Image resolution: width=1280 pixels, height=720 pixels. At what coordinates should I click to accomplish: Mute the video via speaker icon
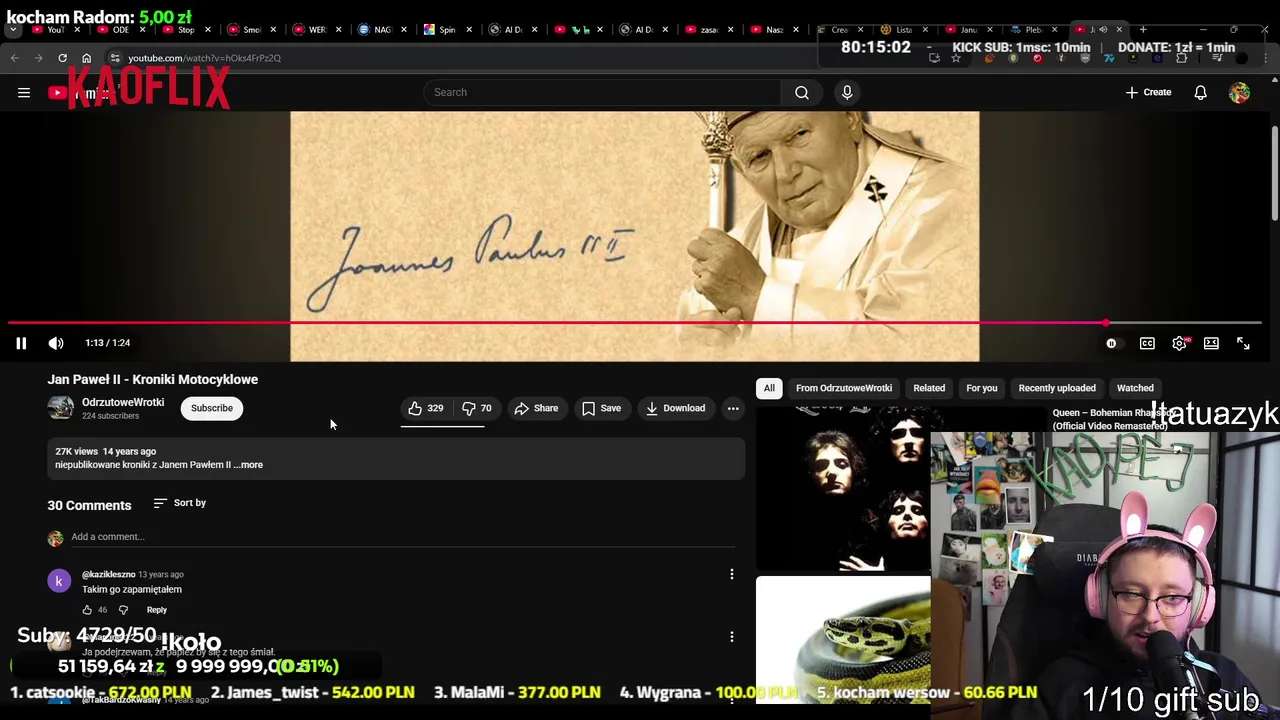coord(56,343)
